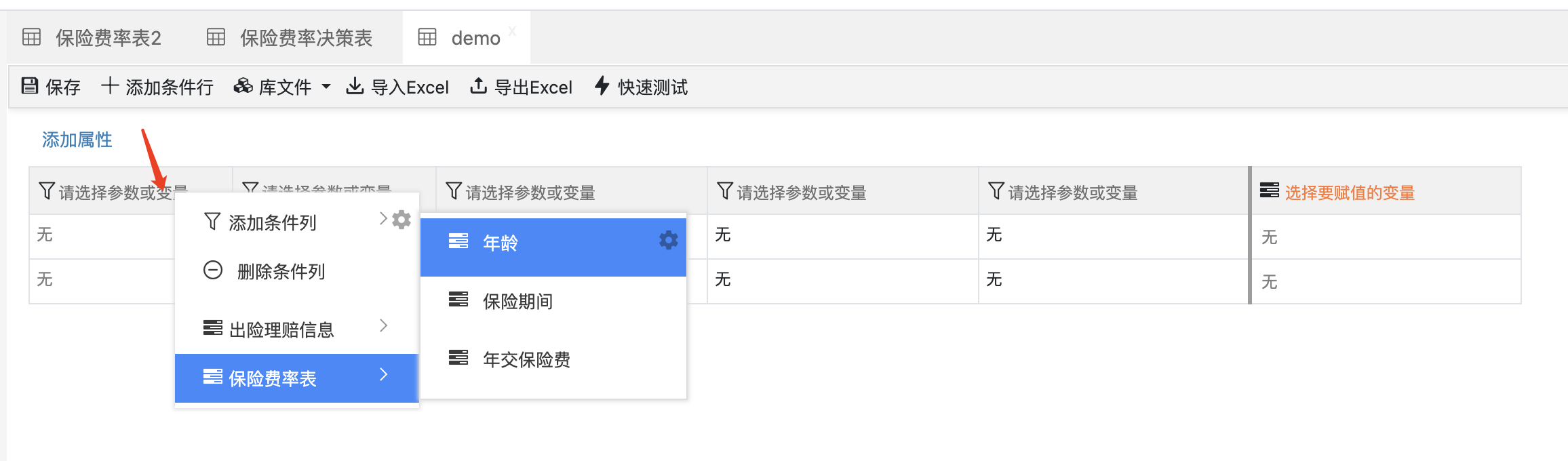Click the 选择要赋值的变量 column header
Viewport: 1568px width, 461px height.
1350,193
